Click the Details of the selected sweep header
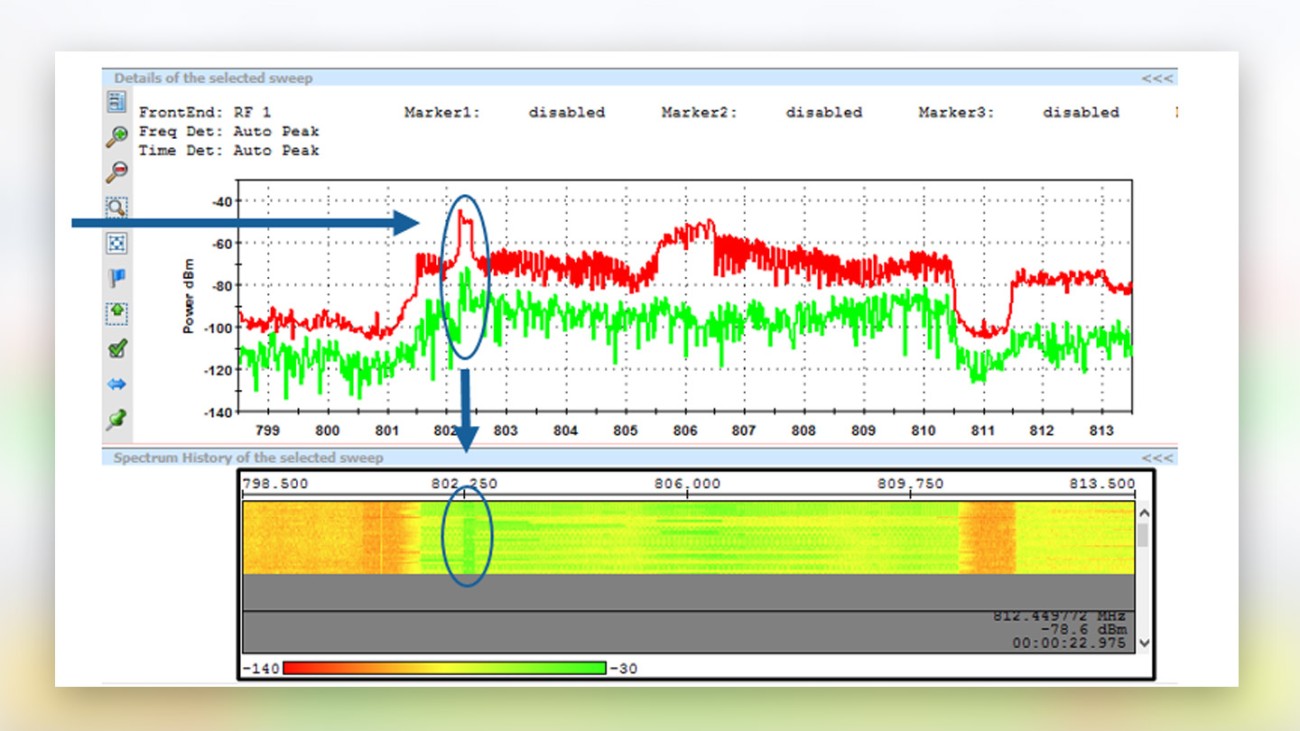The width and height of the screenshot is (1300, 731). pyautogui.click(x=215, y=77)
